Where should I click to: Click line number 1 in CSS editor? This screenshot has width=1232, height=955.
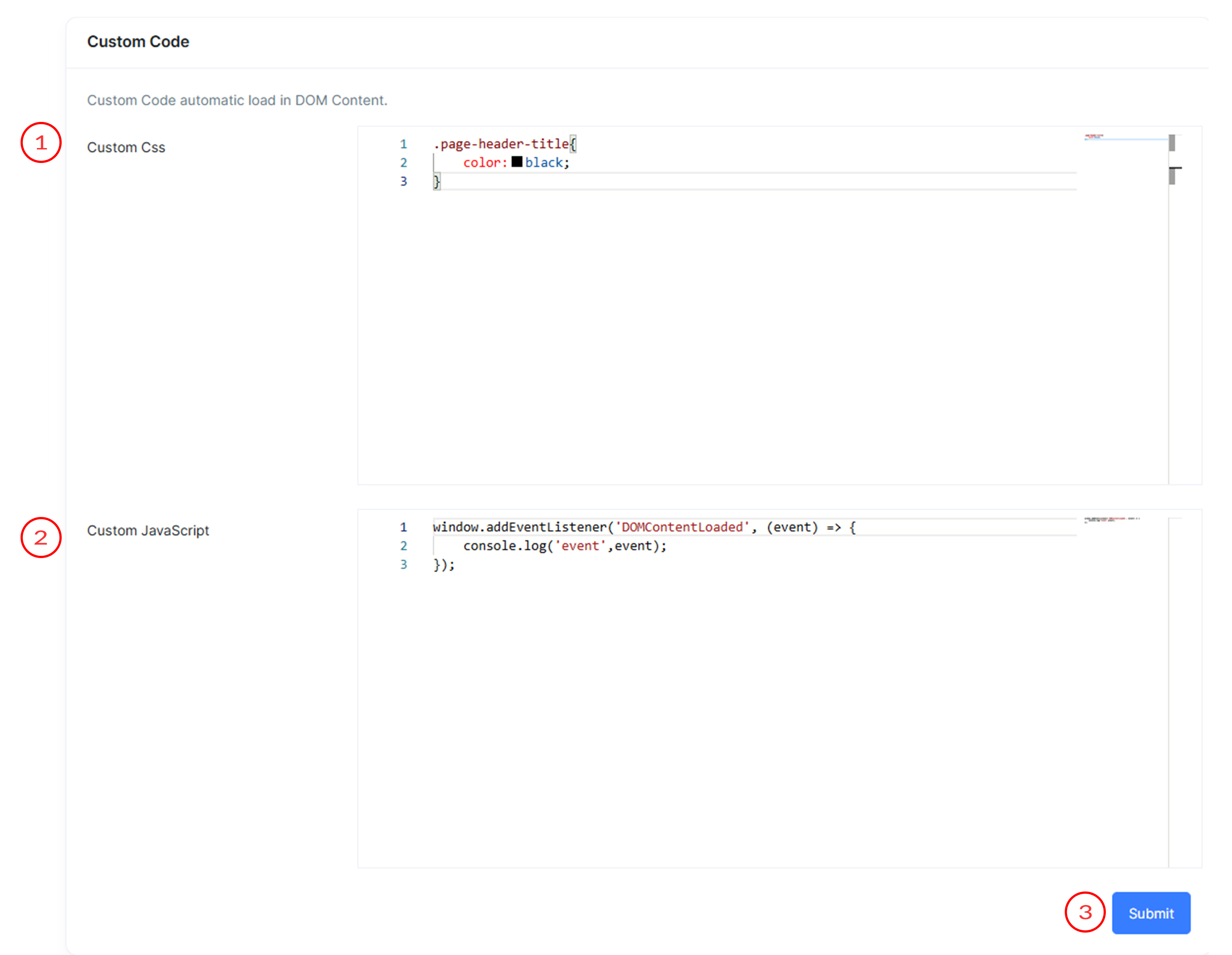[x=403, y=144]
